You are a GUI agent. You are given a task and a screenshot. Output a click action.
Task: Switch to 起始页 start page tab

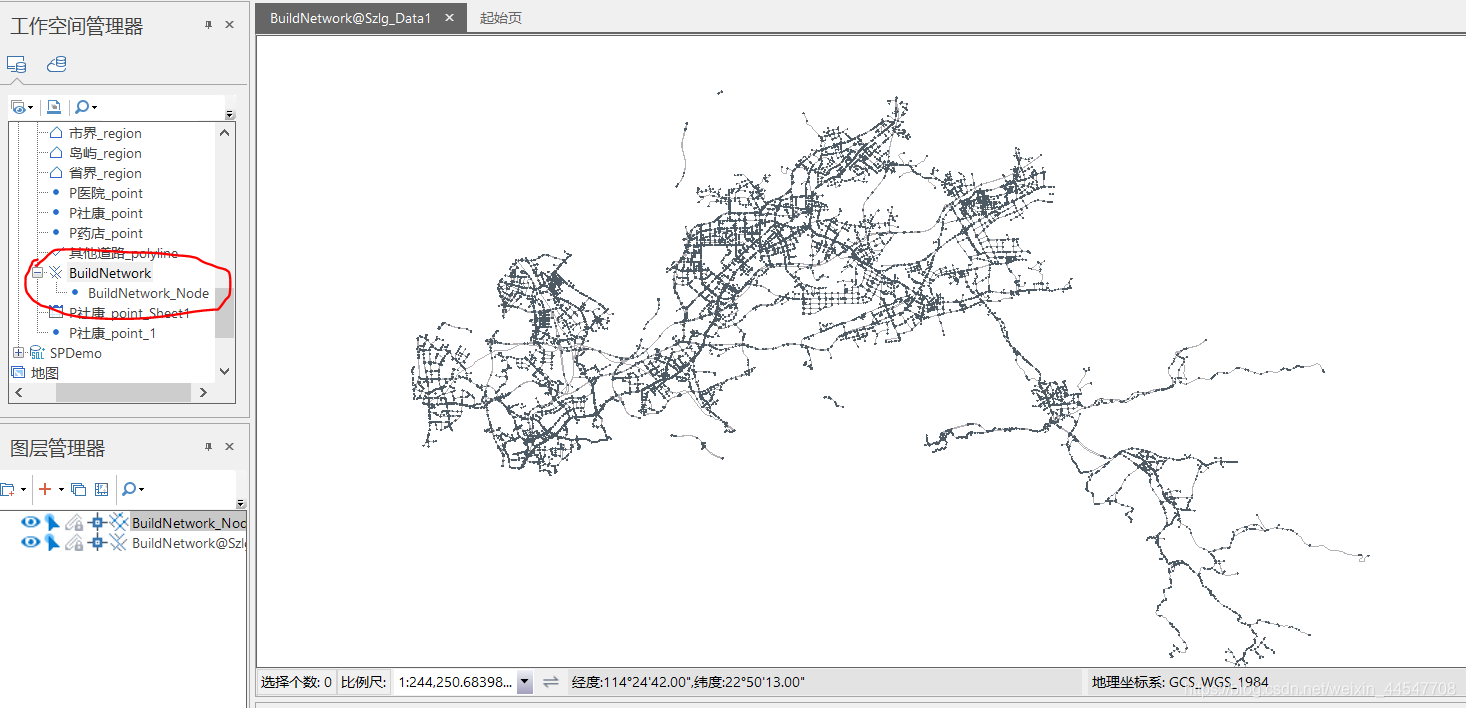click(x=501, y=18)
